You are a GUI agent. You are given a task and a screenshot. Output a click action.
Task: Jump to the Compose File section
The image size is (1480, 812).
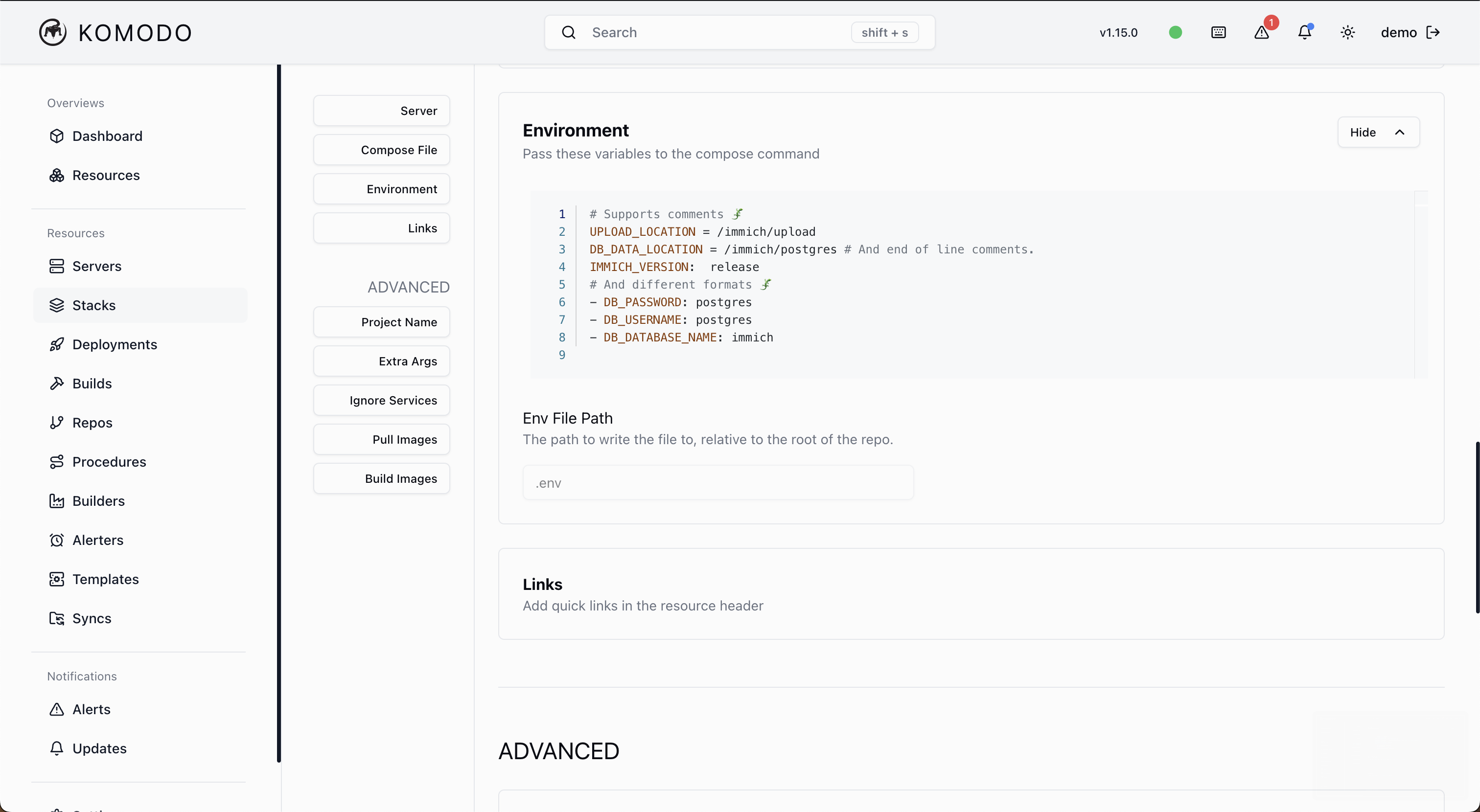pos(381,150)
